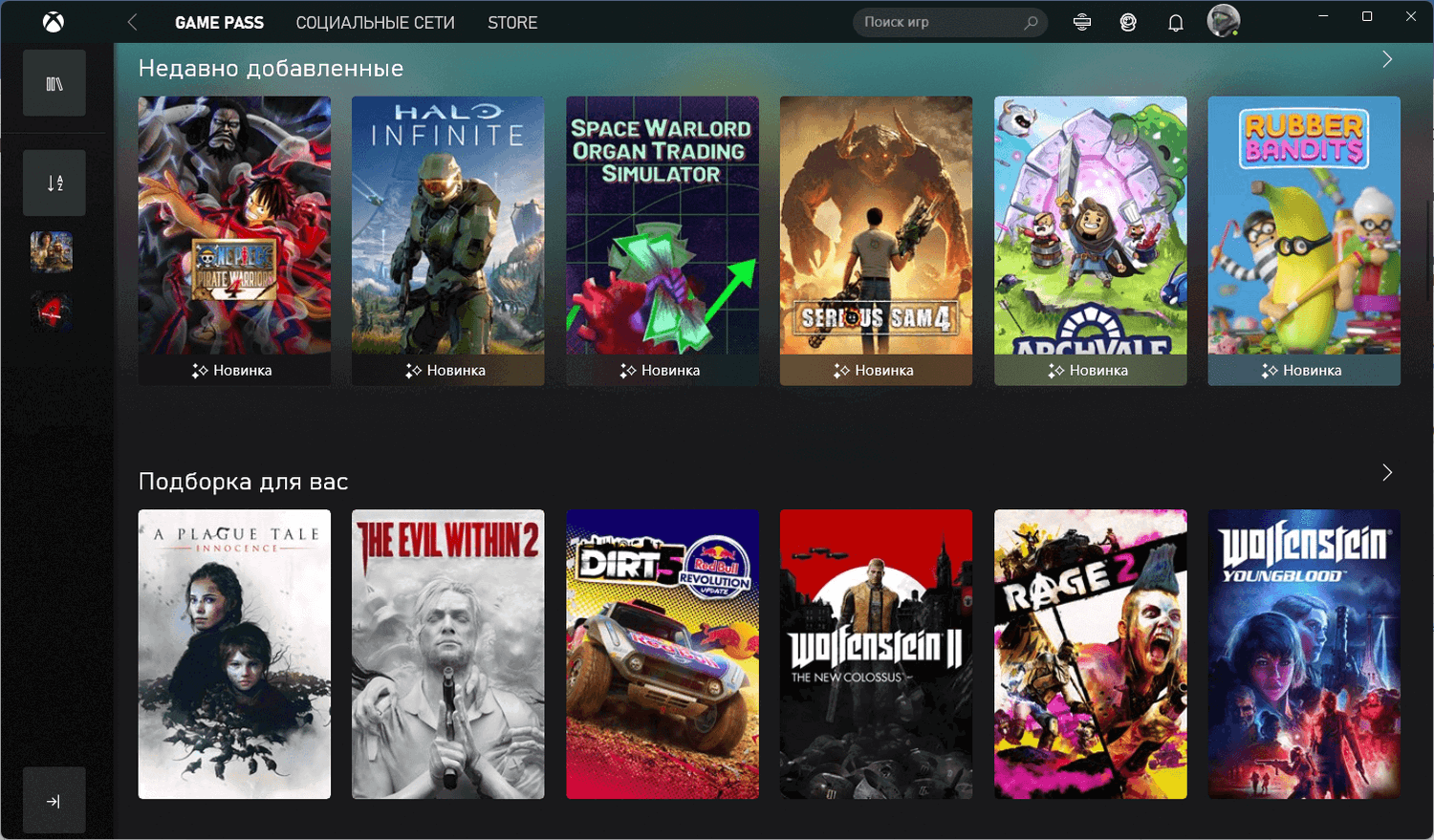
Task: Open A Plague Tale Innocence cover
Action: coord(234,654)
